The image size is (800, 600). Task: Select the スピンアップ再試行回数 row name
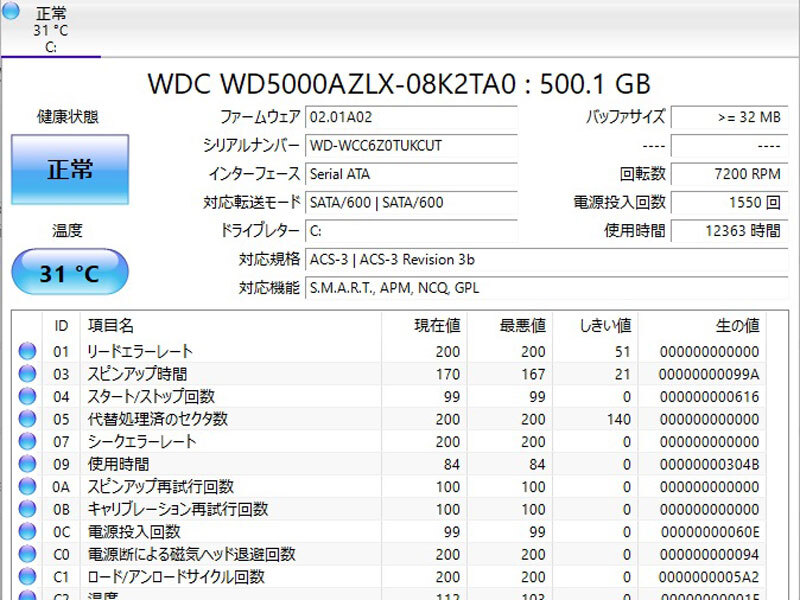coord(160,486)
